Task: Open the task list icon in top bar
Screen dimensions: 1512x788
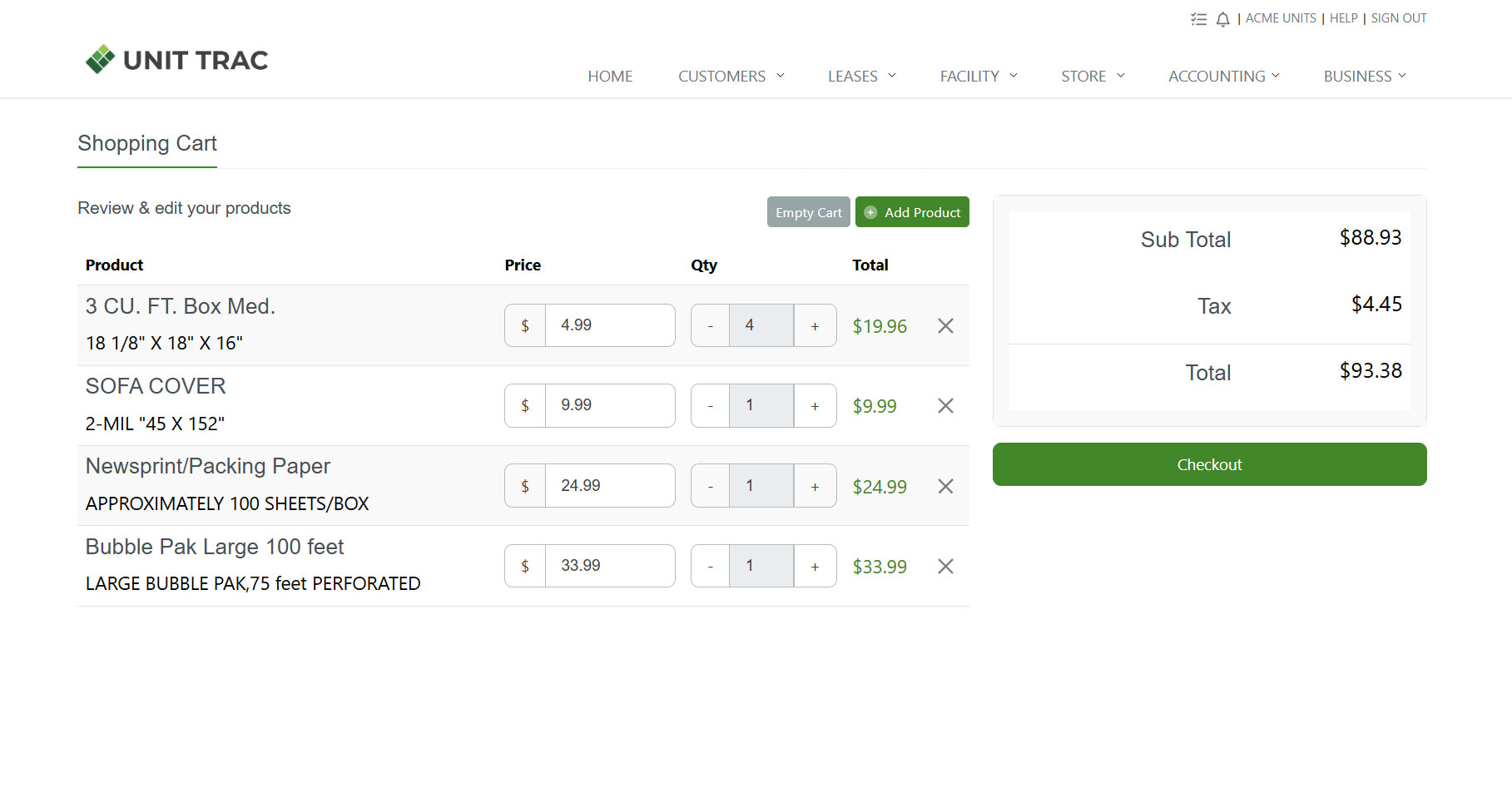Action: 1198,19
